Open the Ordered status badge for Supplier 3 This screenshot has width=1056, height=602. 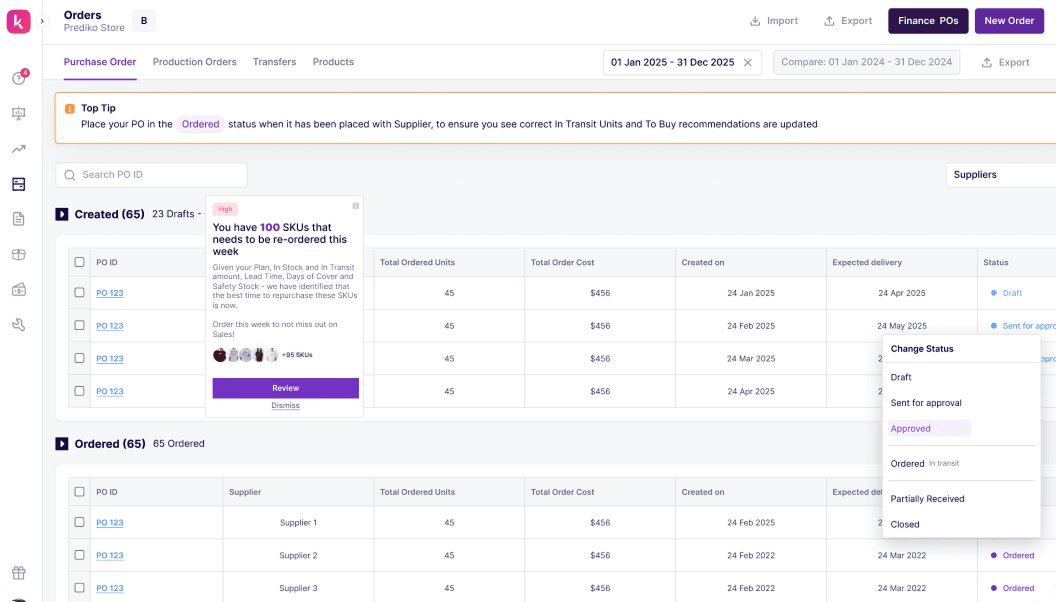[1012, 588]
